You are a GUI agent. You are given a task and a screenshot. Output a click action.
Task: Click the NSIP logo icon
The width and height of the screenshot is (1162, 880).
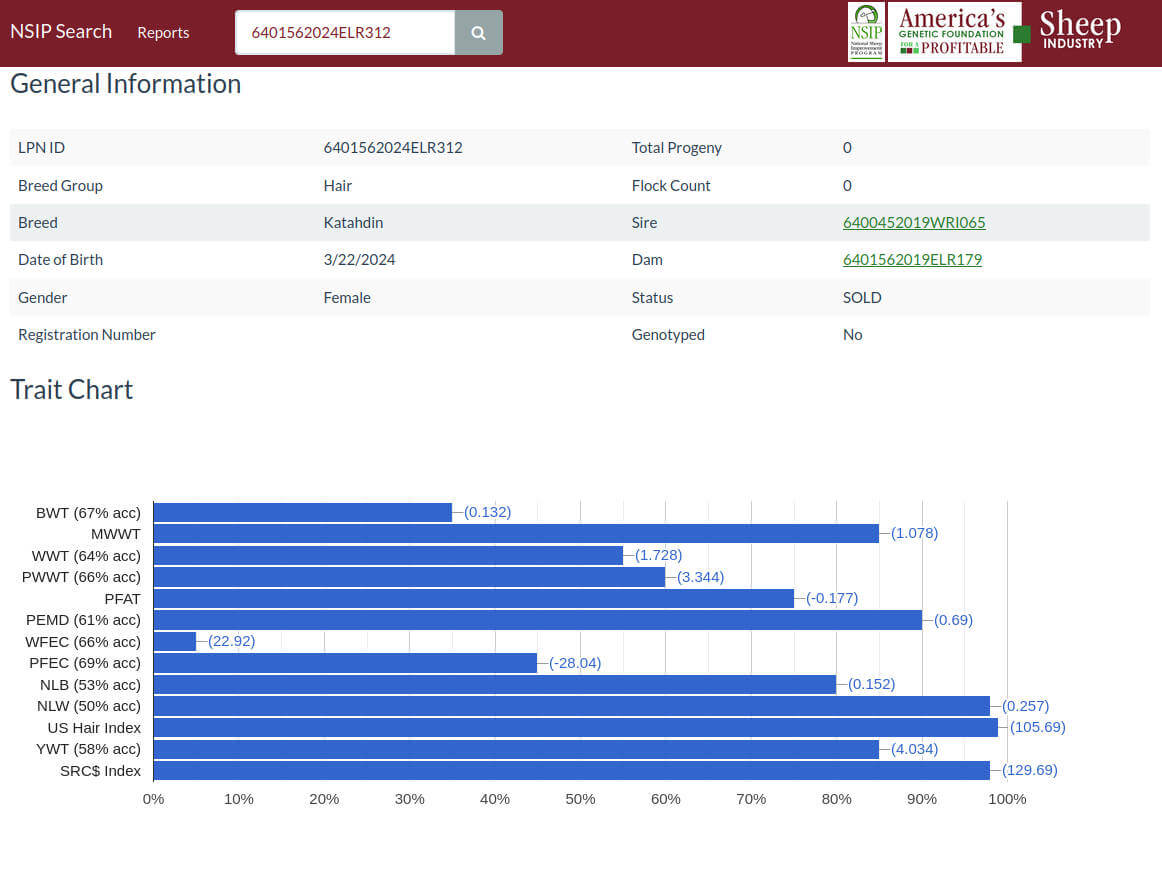[866, 32]
